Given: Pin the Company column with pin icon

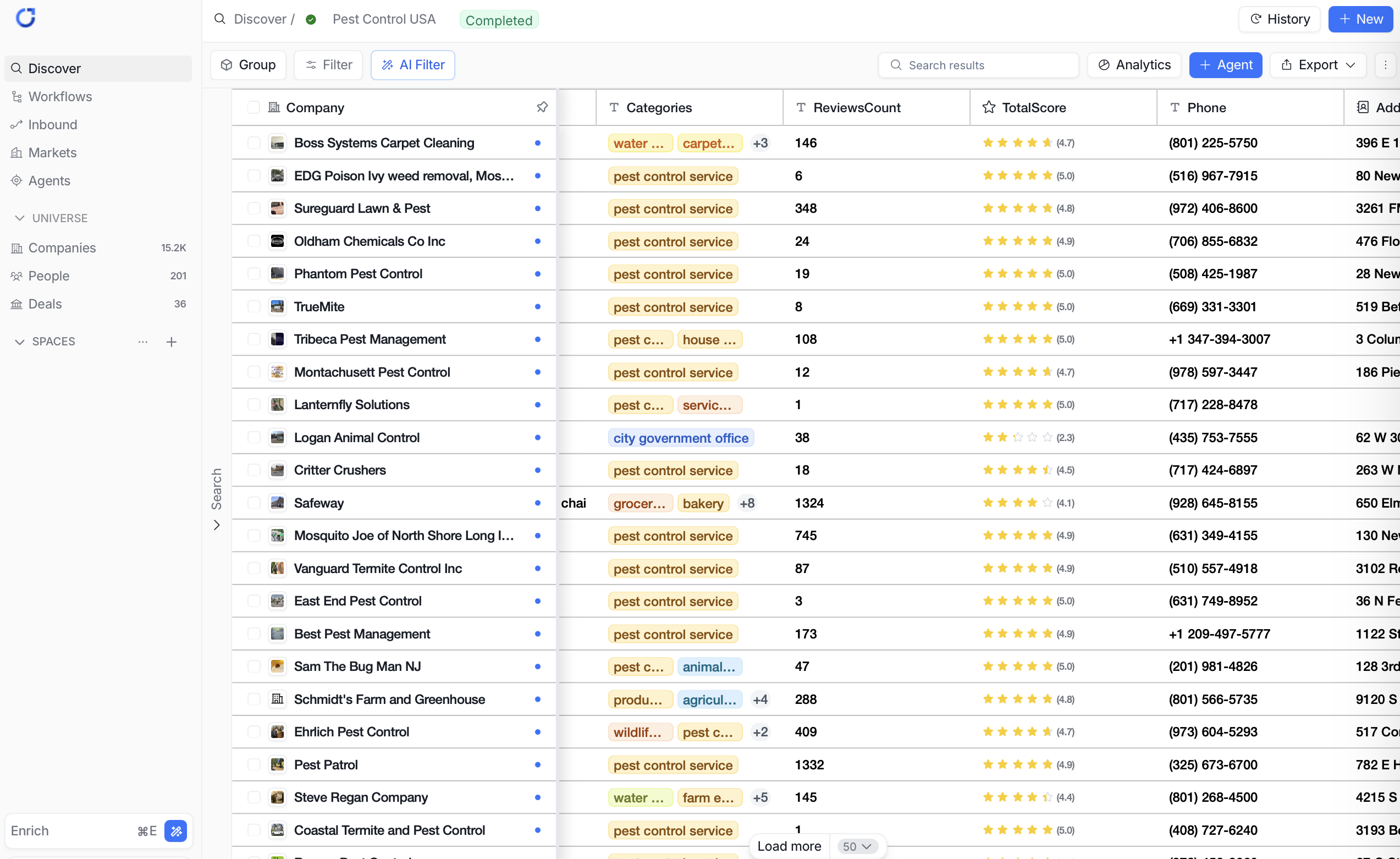Looking at the screenshot, I should [542, 107].
